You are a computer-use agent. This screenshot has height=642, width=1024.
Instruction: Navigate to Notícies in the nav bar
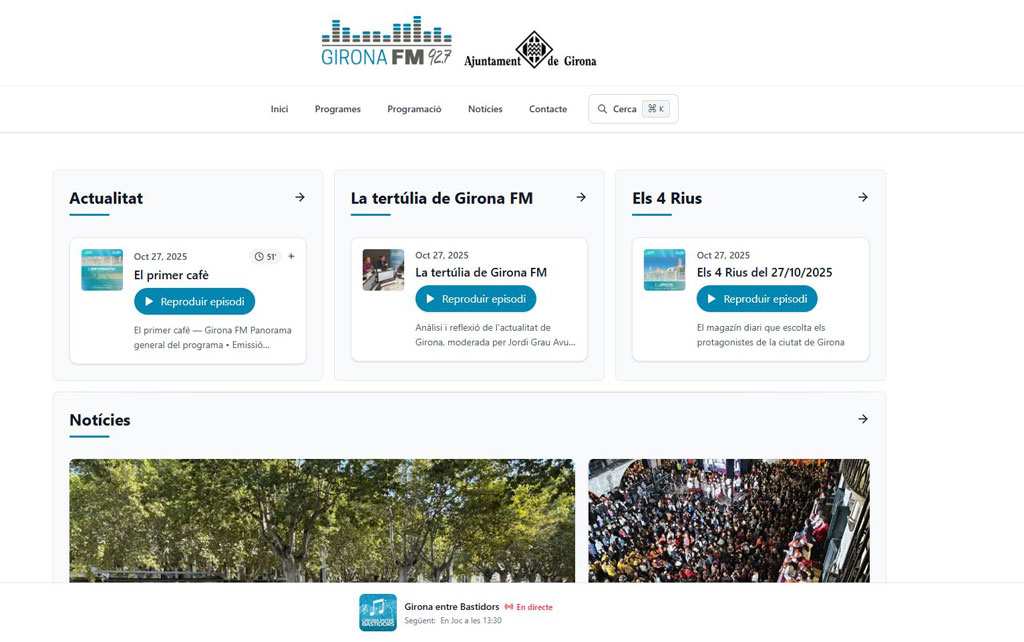485,109
